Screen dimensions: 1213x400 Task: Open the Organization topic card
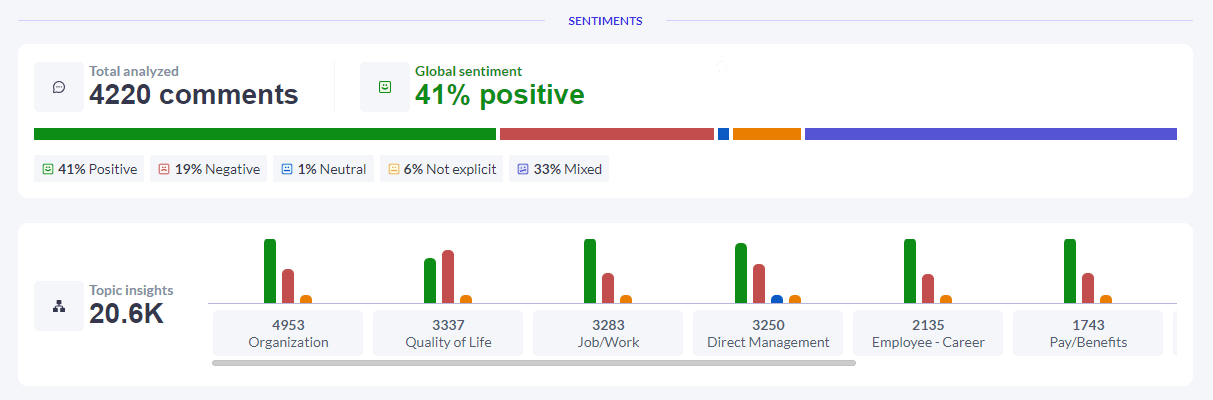[288, 333]
